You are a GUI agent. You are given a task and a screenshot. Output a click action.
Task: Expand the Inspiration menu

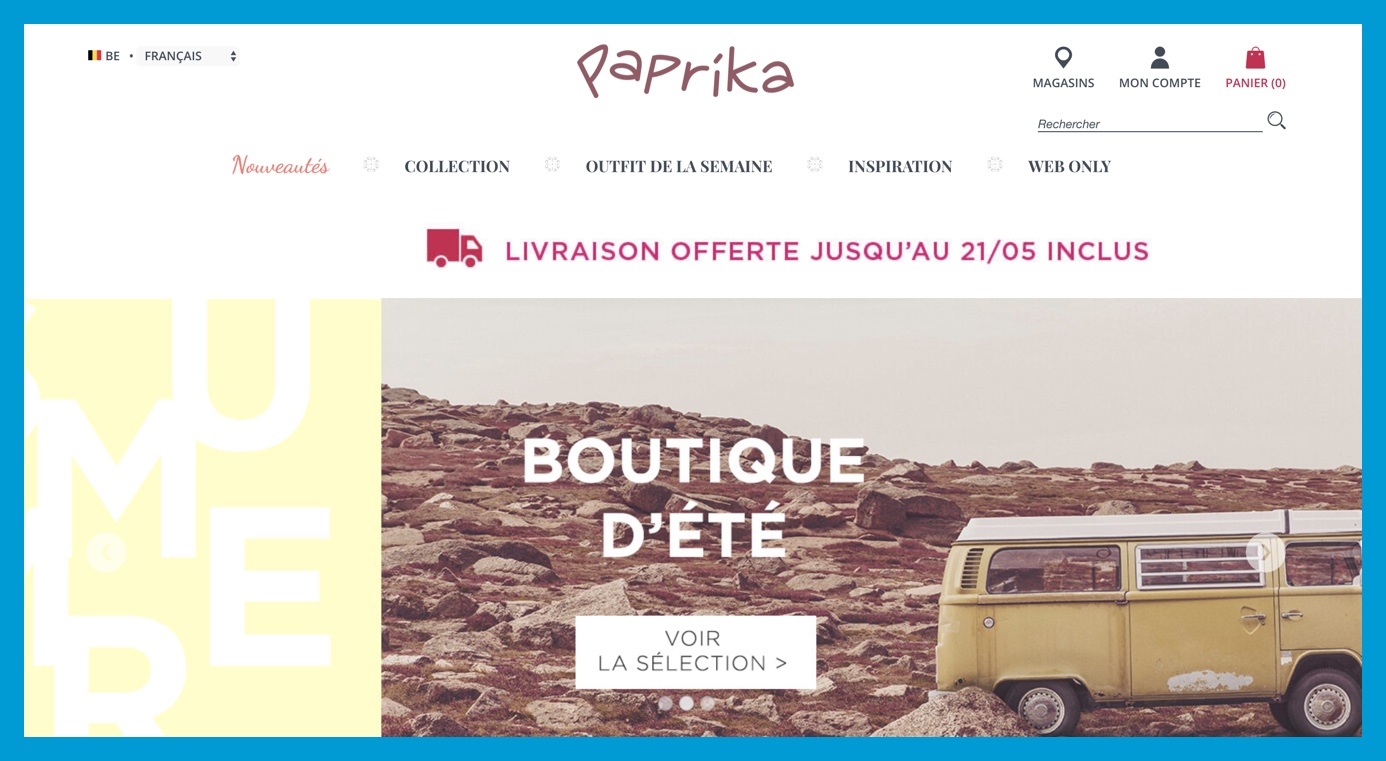[x=900, y=167]
